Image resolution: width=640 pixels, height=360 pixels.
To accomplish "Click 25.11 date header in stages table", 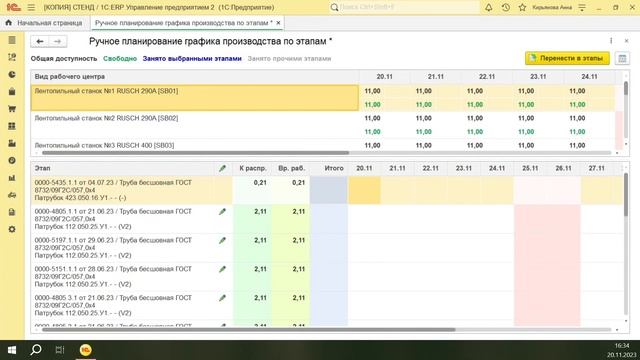I will (530, 168).
